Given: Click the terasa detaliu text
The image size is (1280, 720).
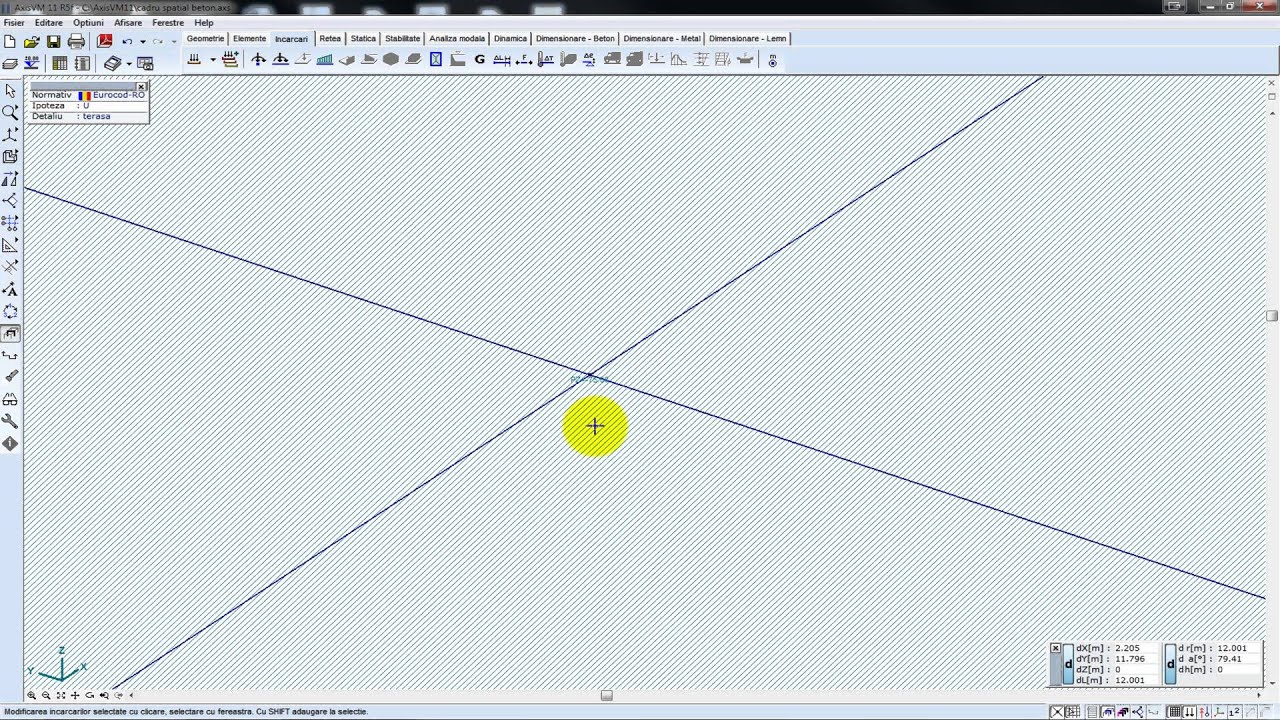Looking at the screenshot, I should pos(96,116).
